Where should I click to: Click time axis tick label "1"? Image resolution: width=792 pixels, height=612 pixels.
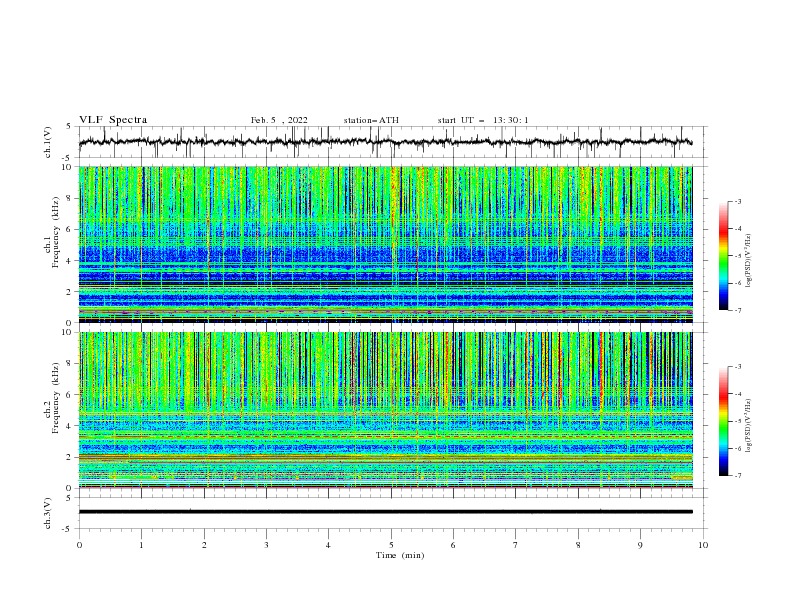[142, 545]
